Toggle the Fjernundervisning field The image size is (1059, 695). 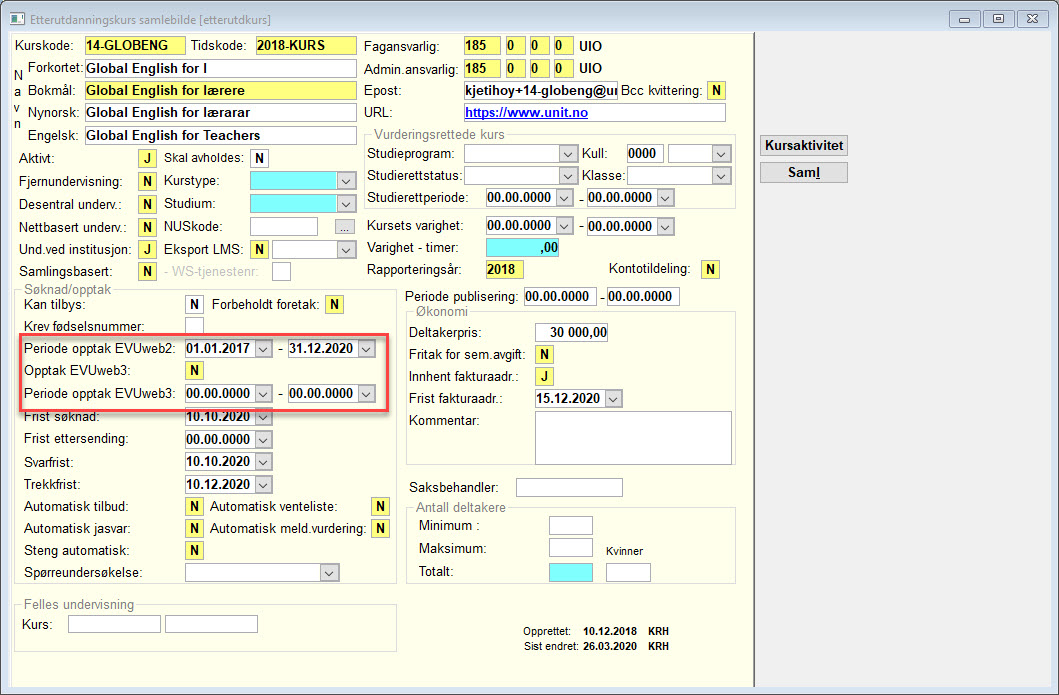147,181
